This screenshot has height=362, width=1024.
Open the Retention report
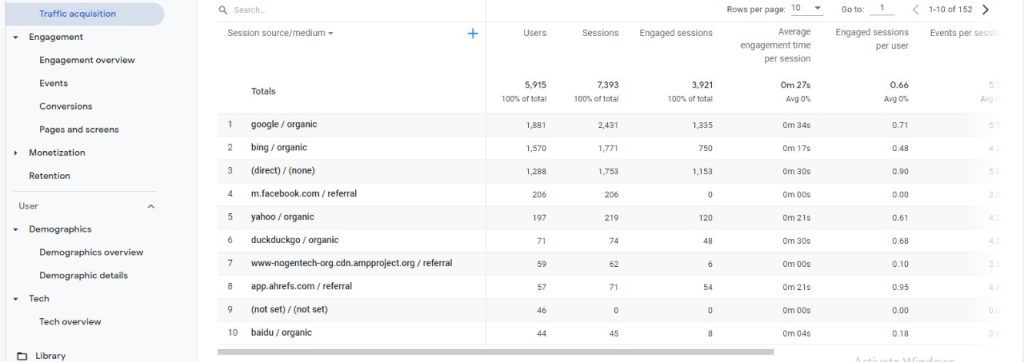pyautogui.click(x=50, y=176)
